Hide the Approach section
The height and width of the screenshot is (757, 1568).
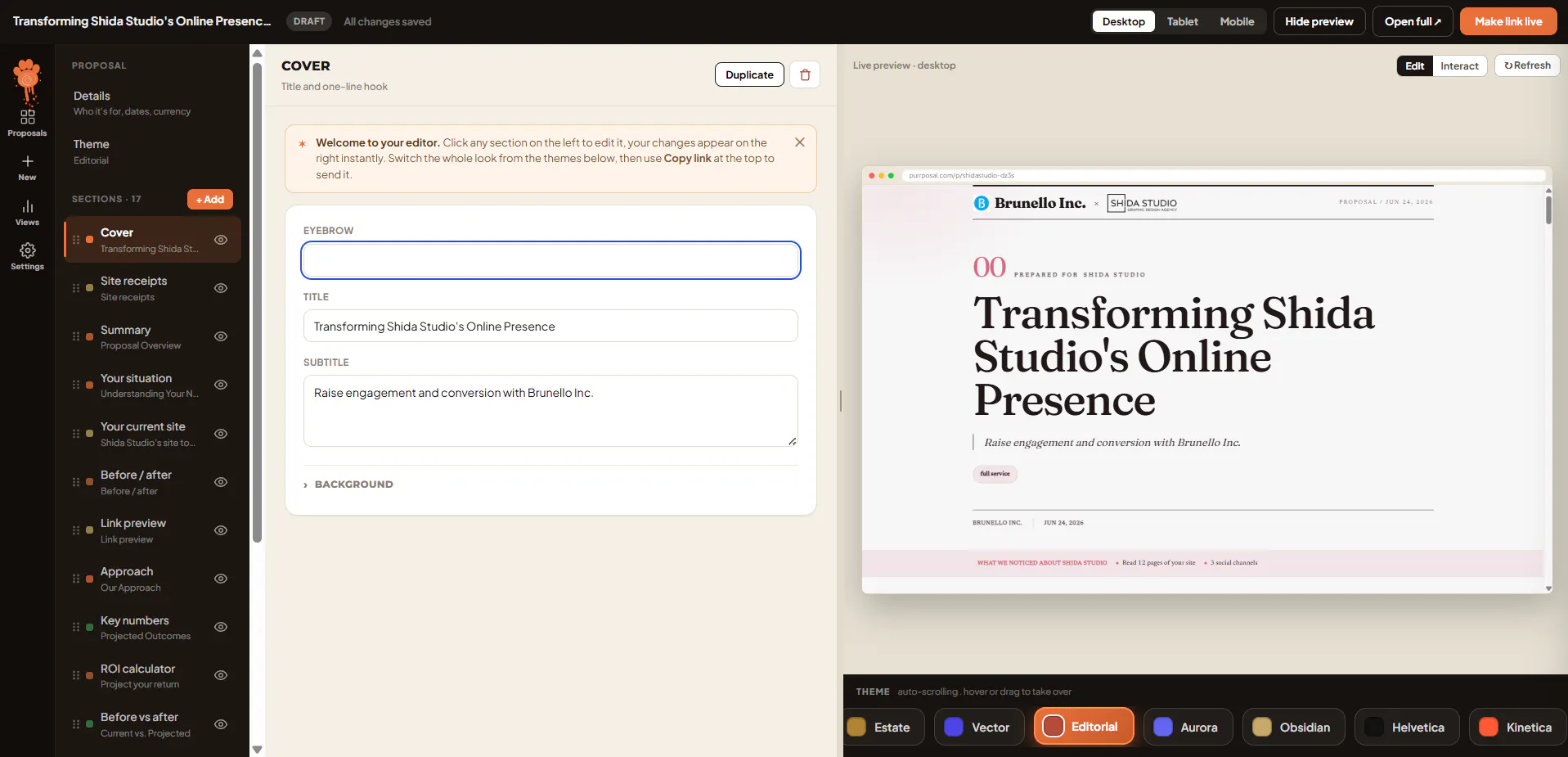(221, 579)
